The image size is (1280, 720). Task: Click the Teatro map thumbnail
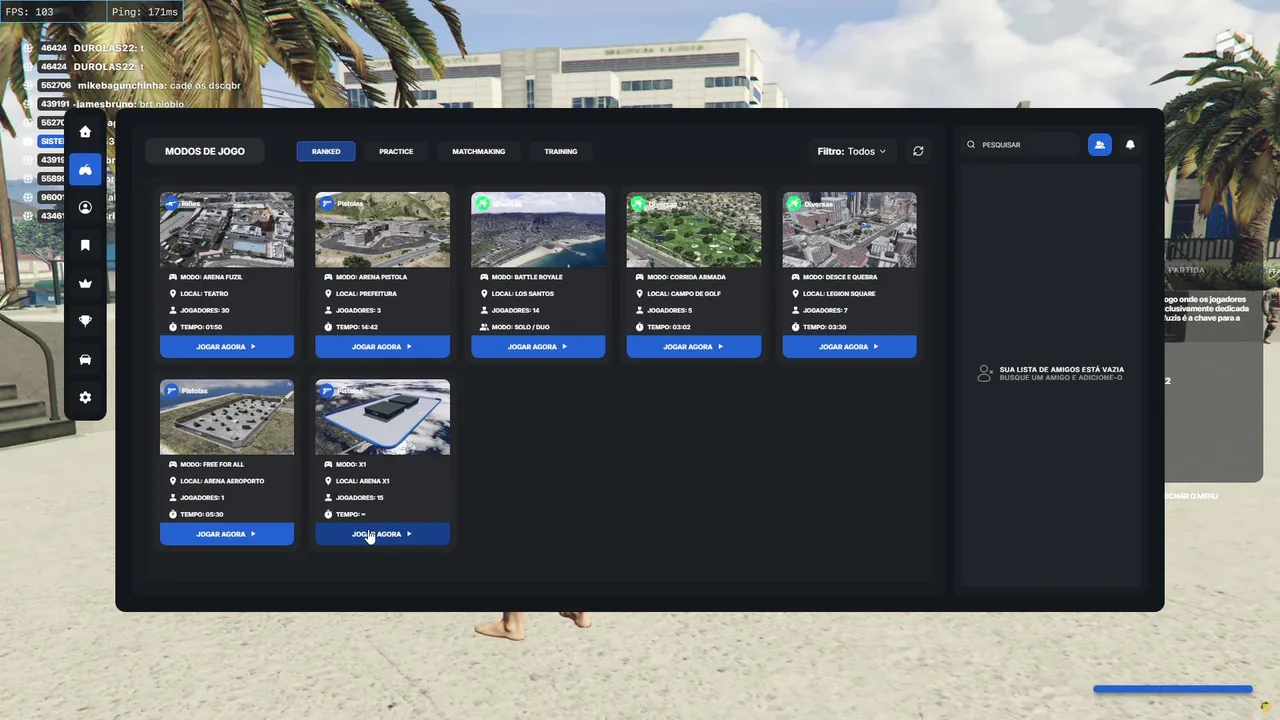[x=227, y=230]
